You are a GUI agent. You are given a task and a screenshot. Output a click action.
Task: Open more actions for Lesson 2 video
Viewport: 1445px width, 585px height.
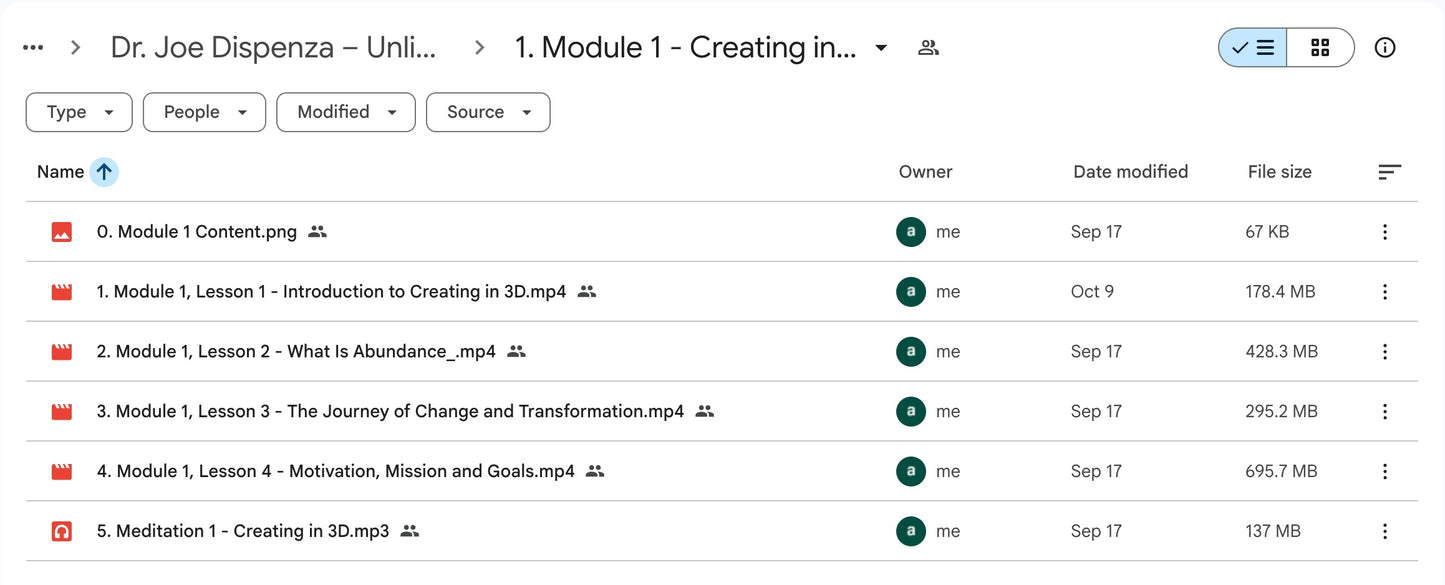[x=1384, y=352]
